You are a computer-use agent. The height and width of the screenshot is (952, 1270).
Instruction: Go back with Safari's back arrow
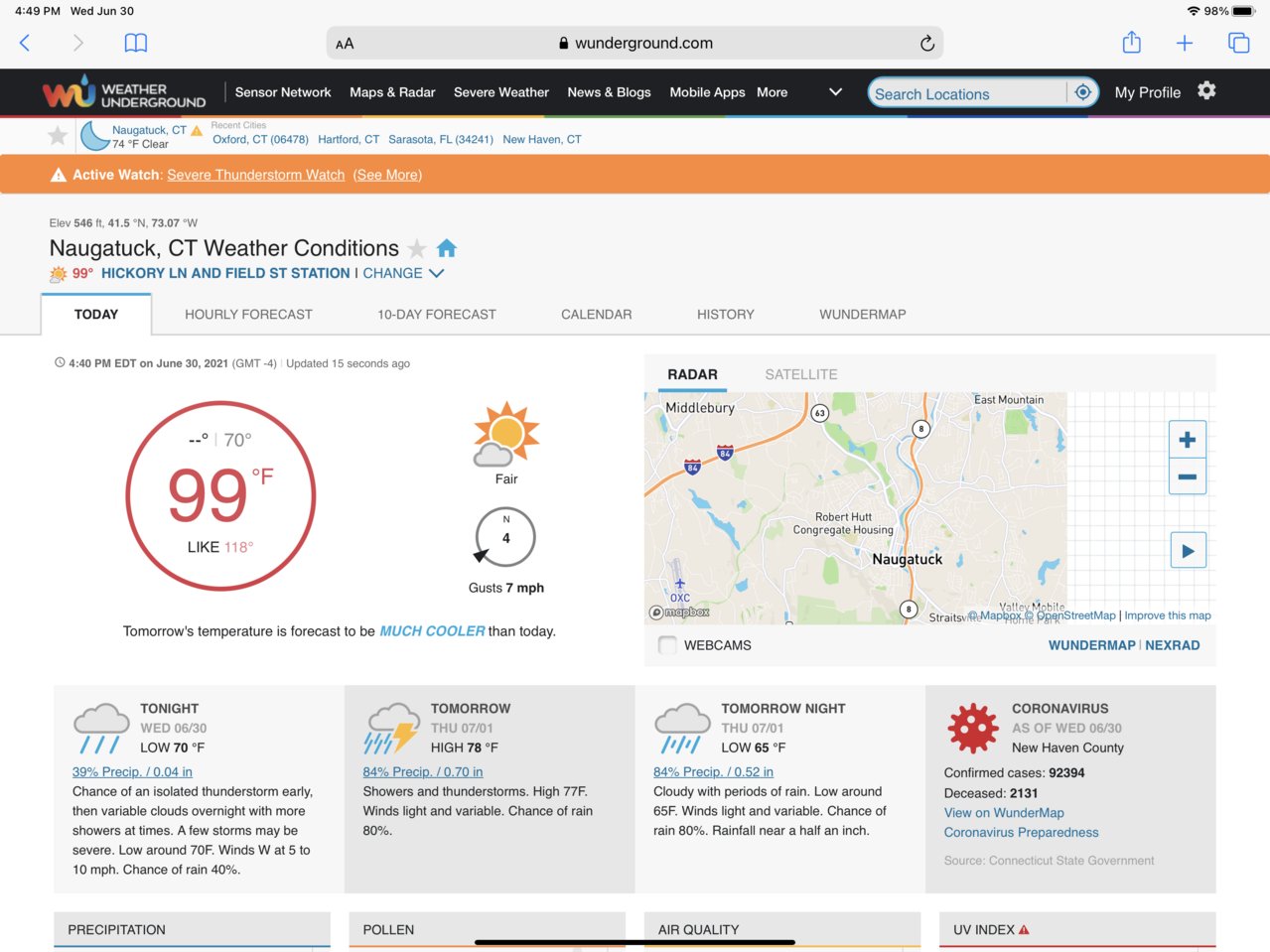pyautogui.click(x=25, y=43)
